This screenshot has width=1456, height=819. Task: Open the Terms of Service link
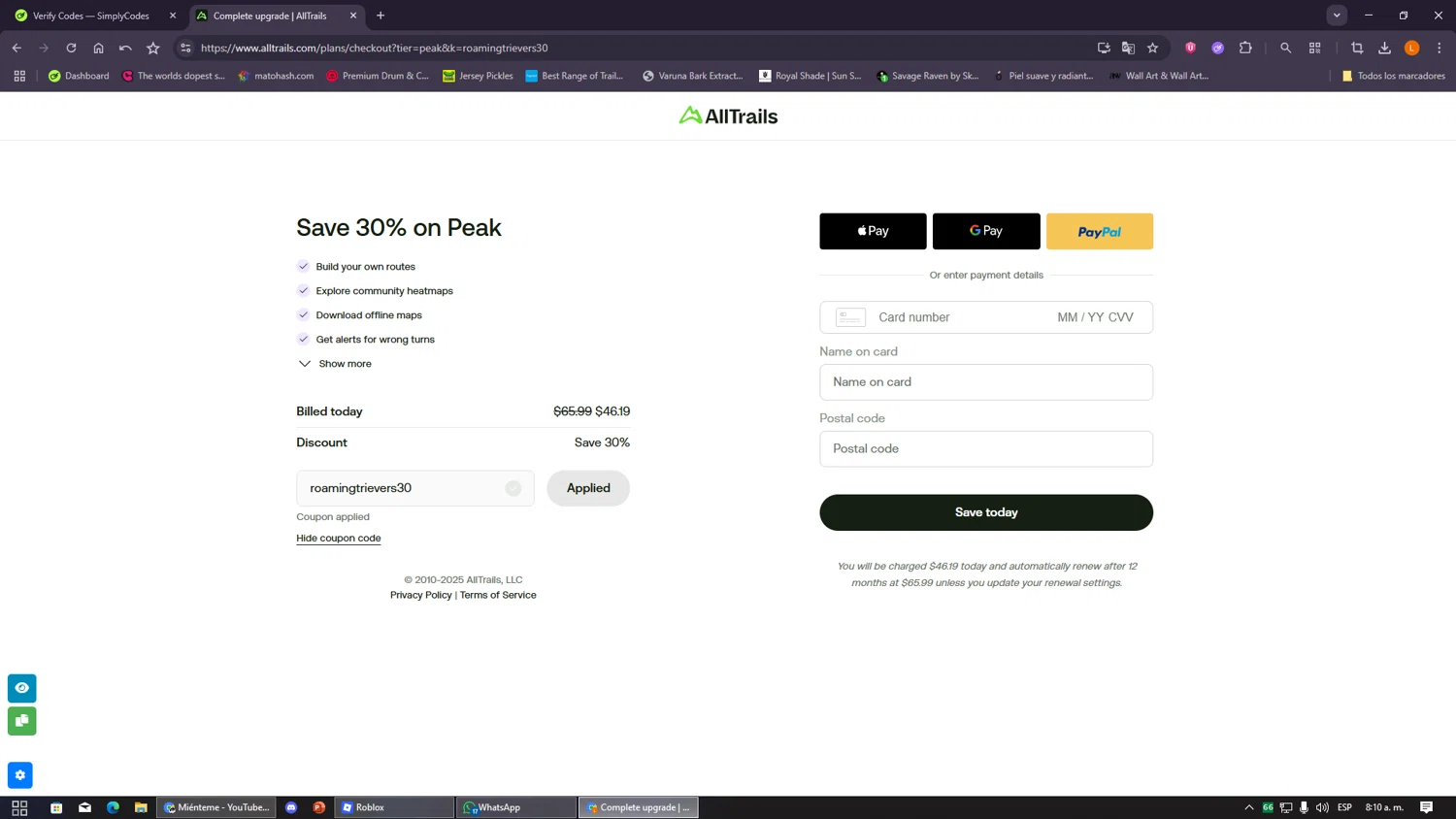tap(498, 595)
